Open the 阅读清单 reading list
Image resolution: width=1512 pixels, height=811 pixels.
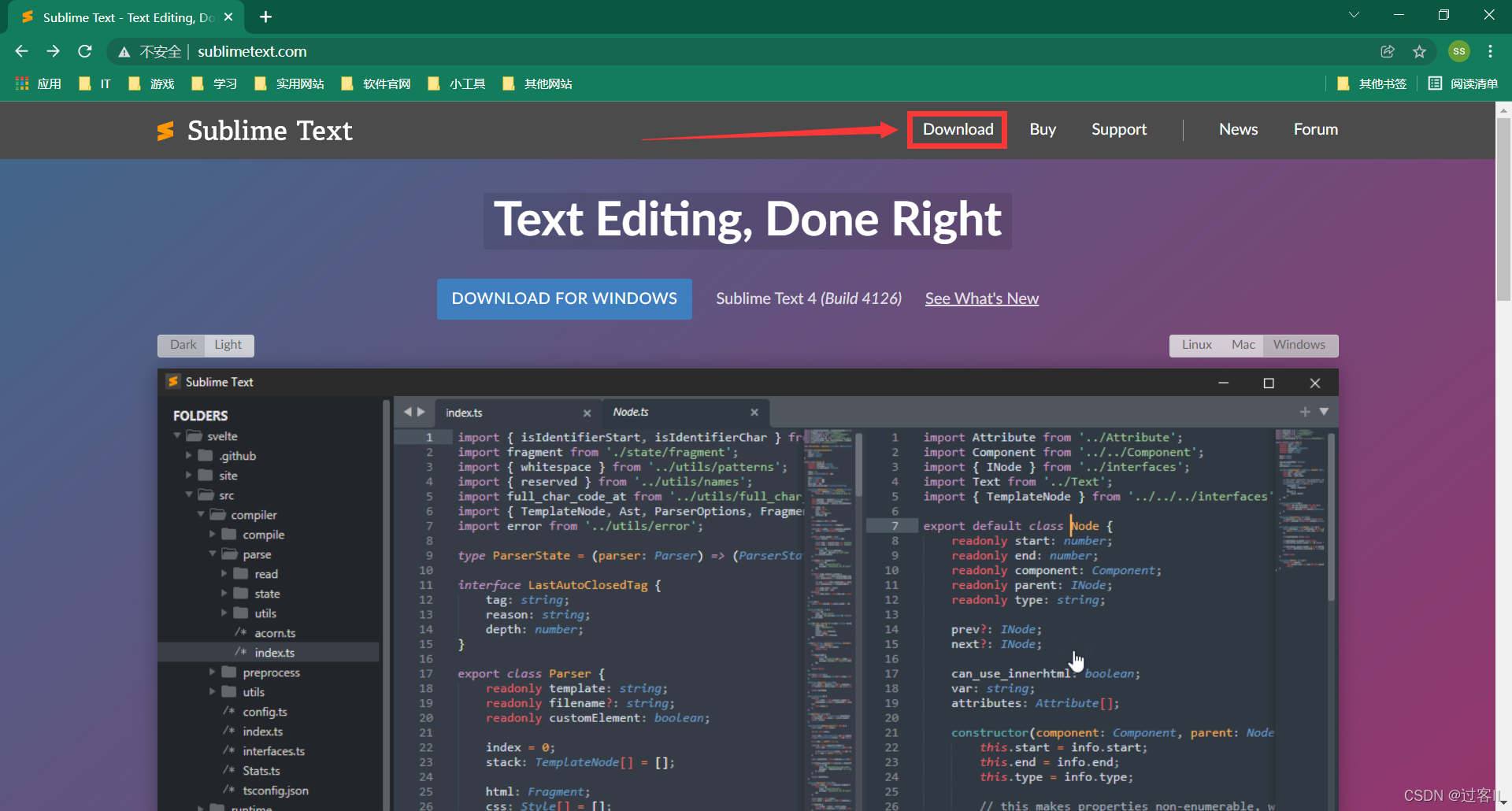(x=1463, y=83)
